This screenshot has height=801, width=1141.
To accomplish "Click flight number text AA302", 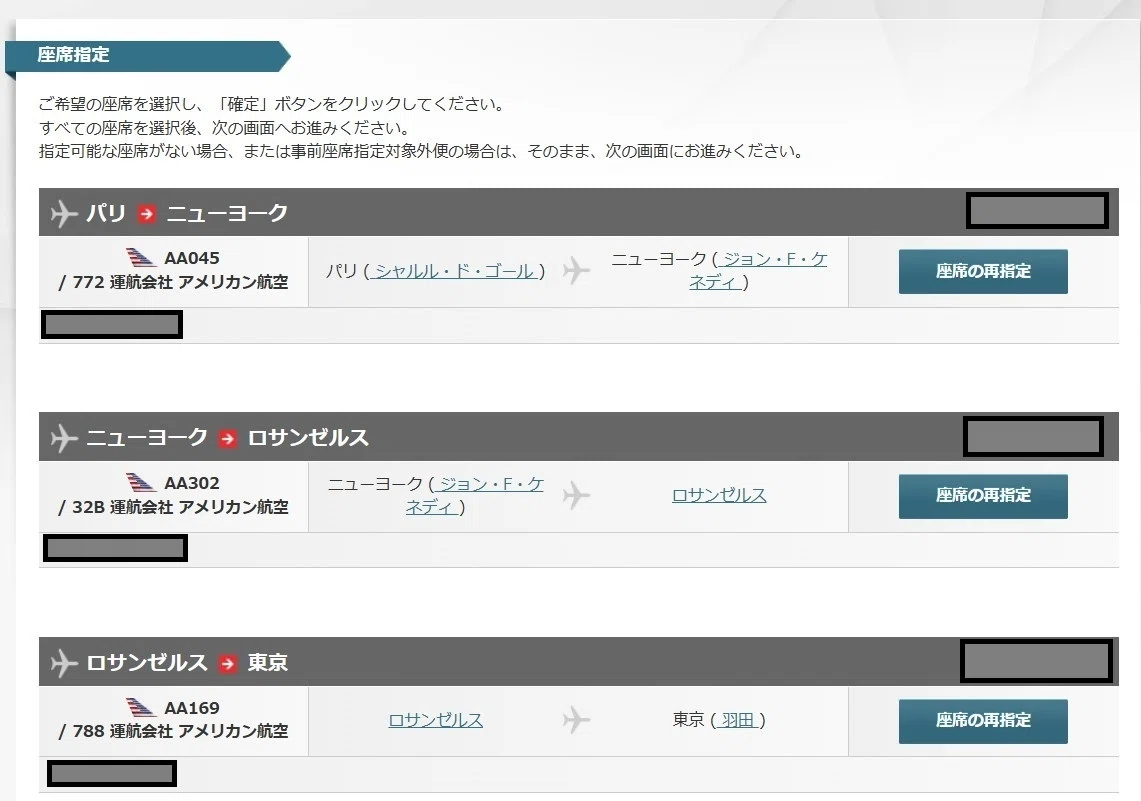I will [x=191, y=483].
